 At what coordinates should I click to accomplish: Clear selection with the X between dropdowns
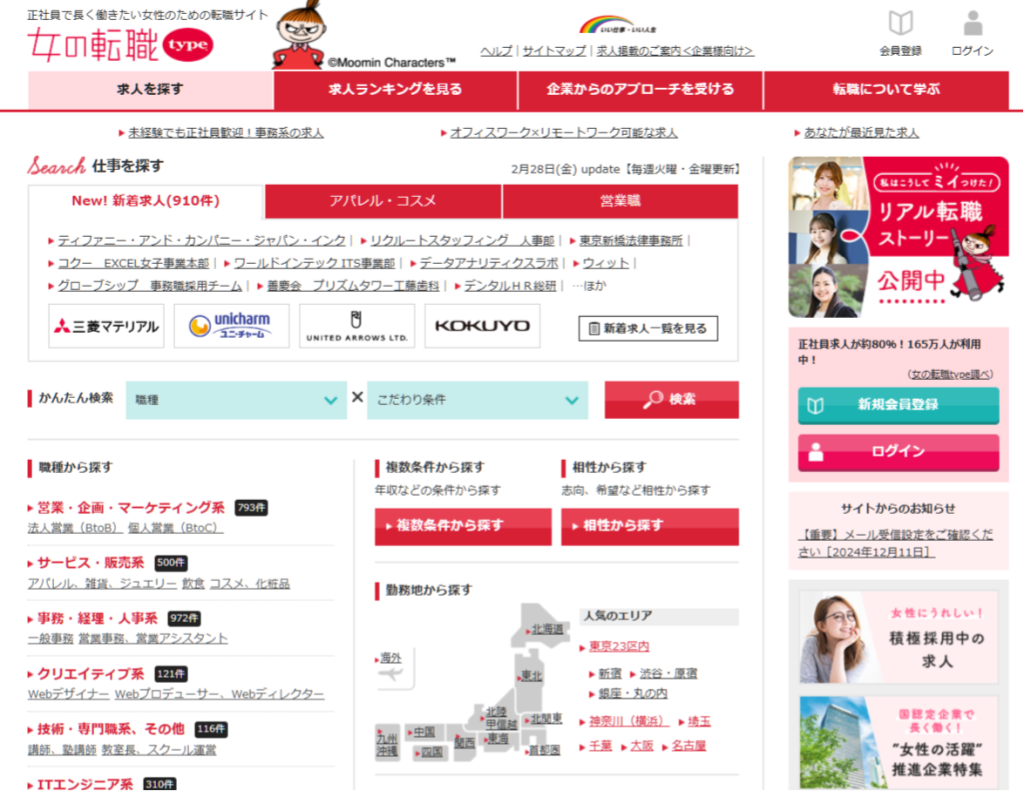[x=357, y=398]
